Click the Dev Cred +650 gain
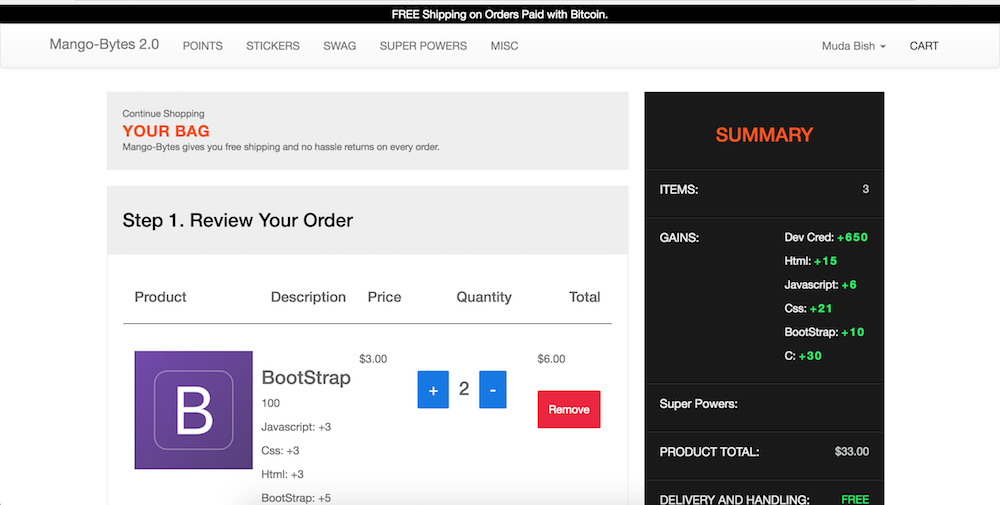The width and height of the screenshot is (1000, 505). pos(826,237)
